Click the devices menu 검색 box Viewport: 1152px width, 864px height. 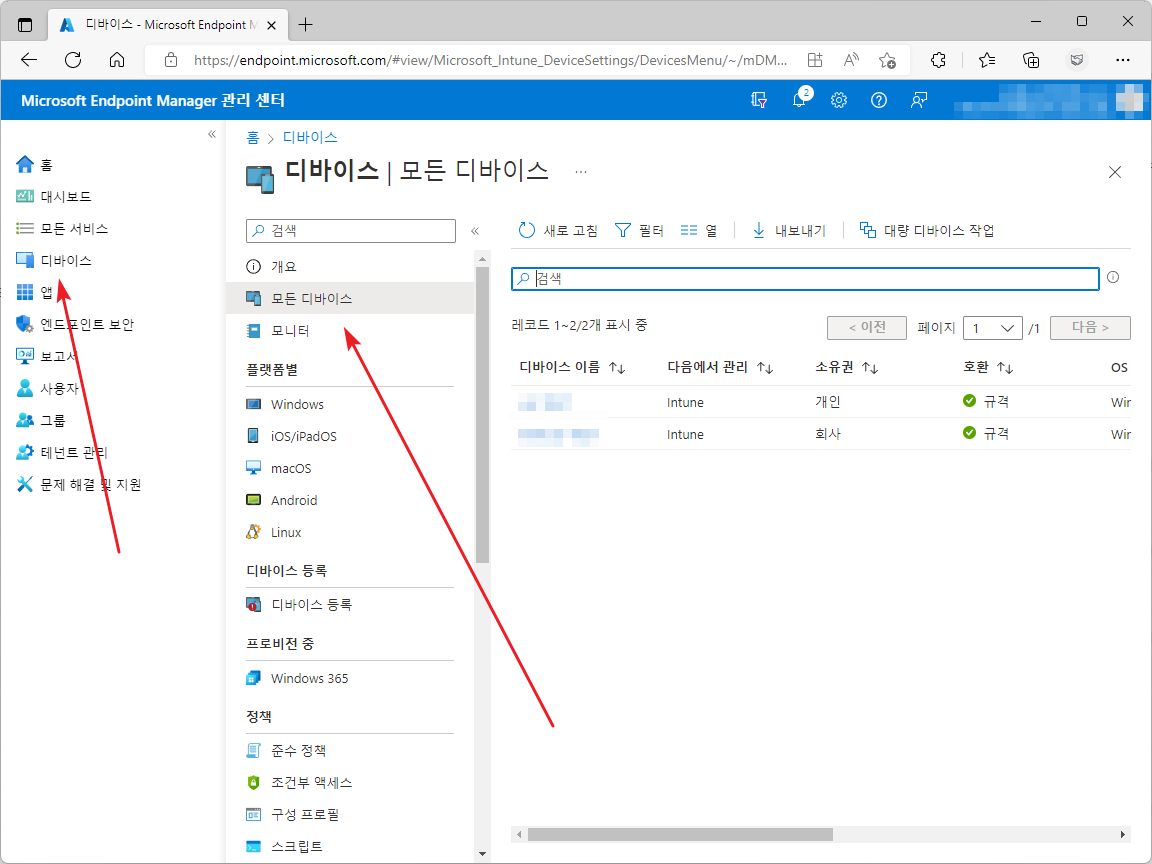tap(350, 231)
